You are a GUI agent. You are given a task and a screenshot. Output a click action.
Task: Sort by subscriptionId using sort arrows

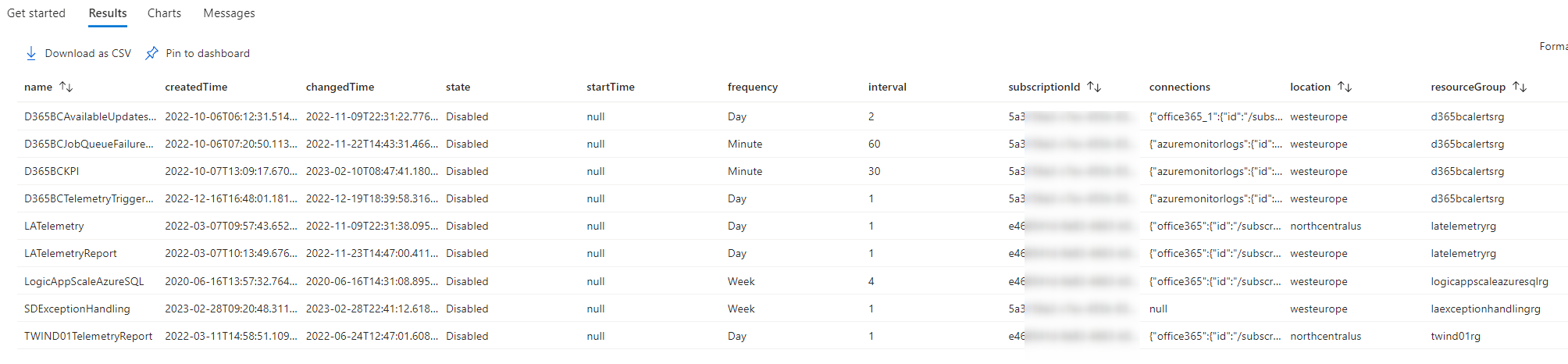[x=1094, y=87]
